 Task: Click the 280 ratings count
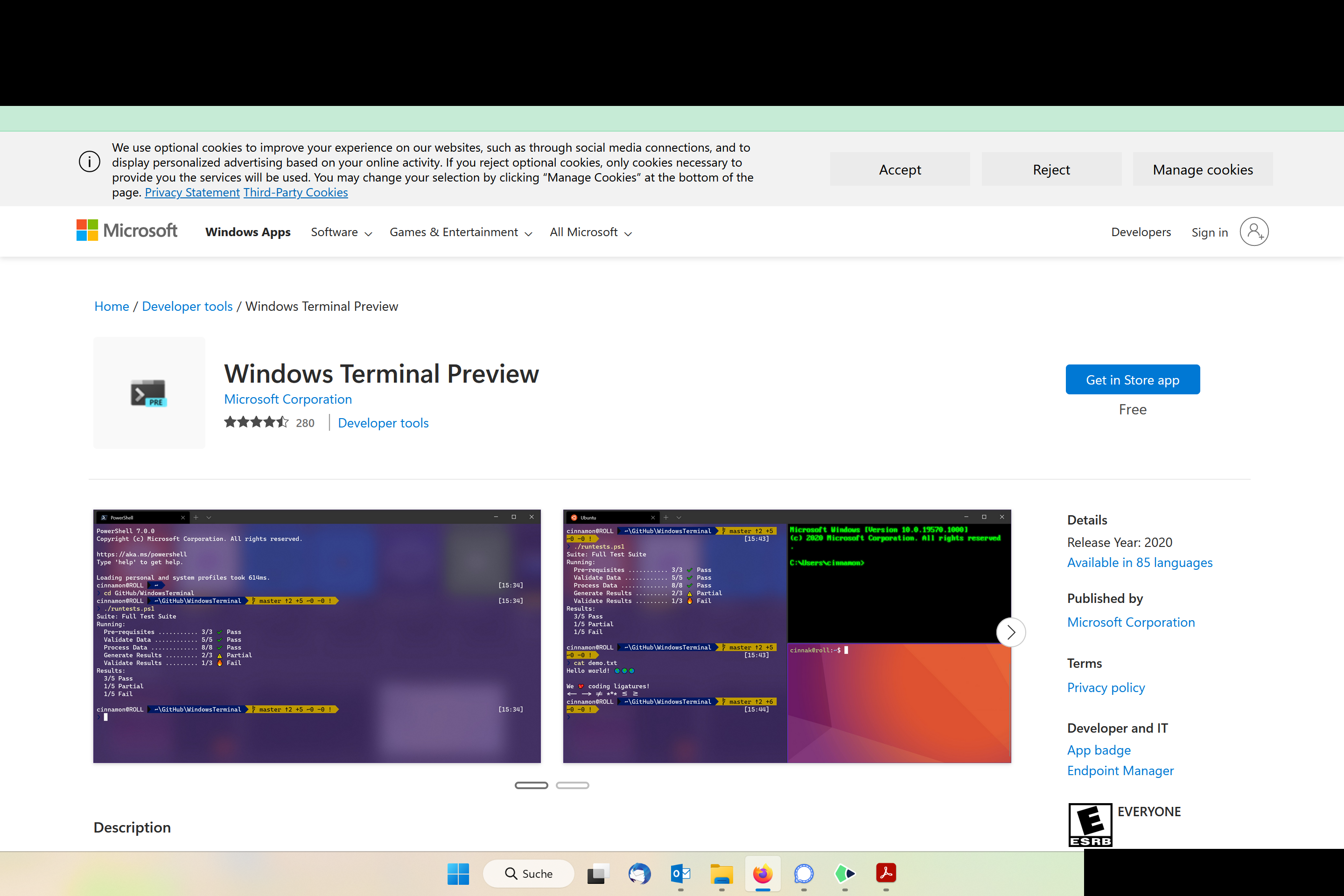point(305,423)
